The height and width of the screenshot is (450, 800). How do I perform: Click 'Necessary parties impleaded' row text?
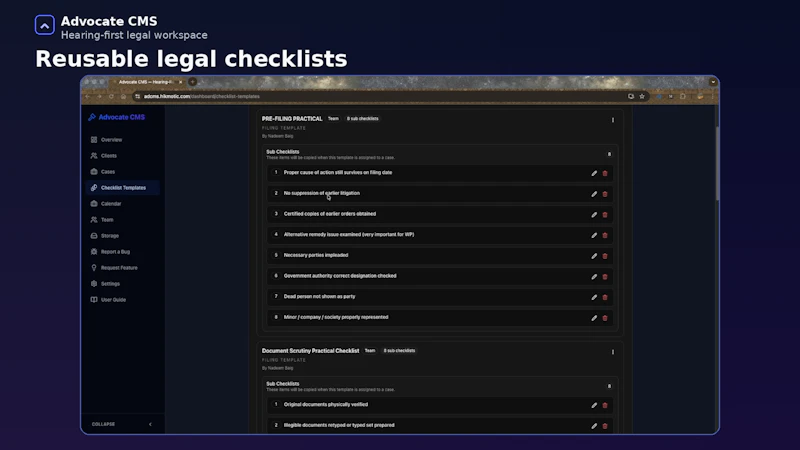coord(316,255)
